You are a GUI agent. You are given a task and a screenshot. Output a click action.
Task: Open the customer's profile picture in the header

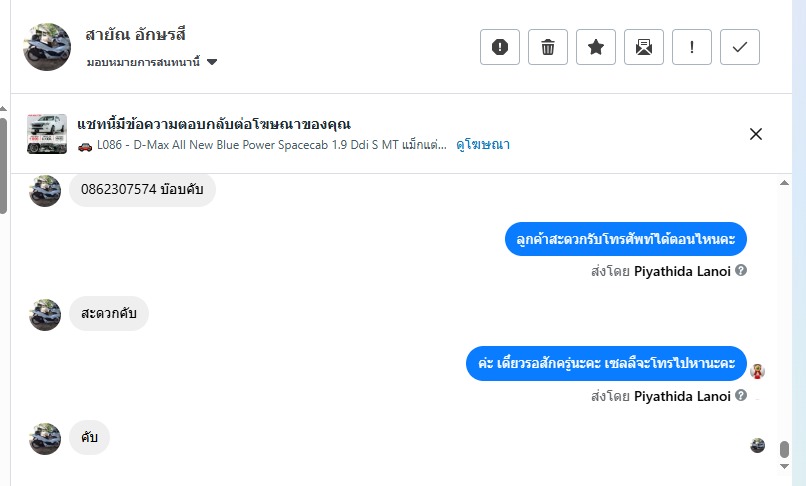coord(47,47)
